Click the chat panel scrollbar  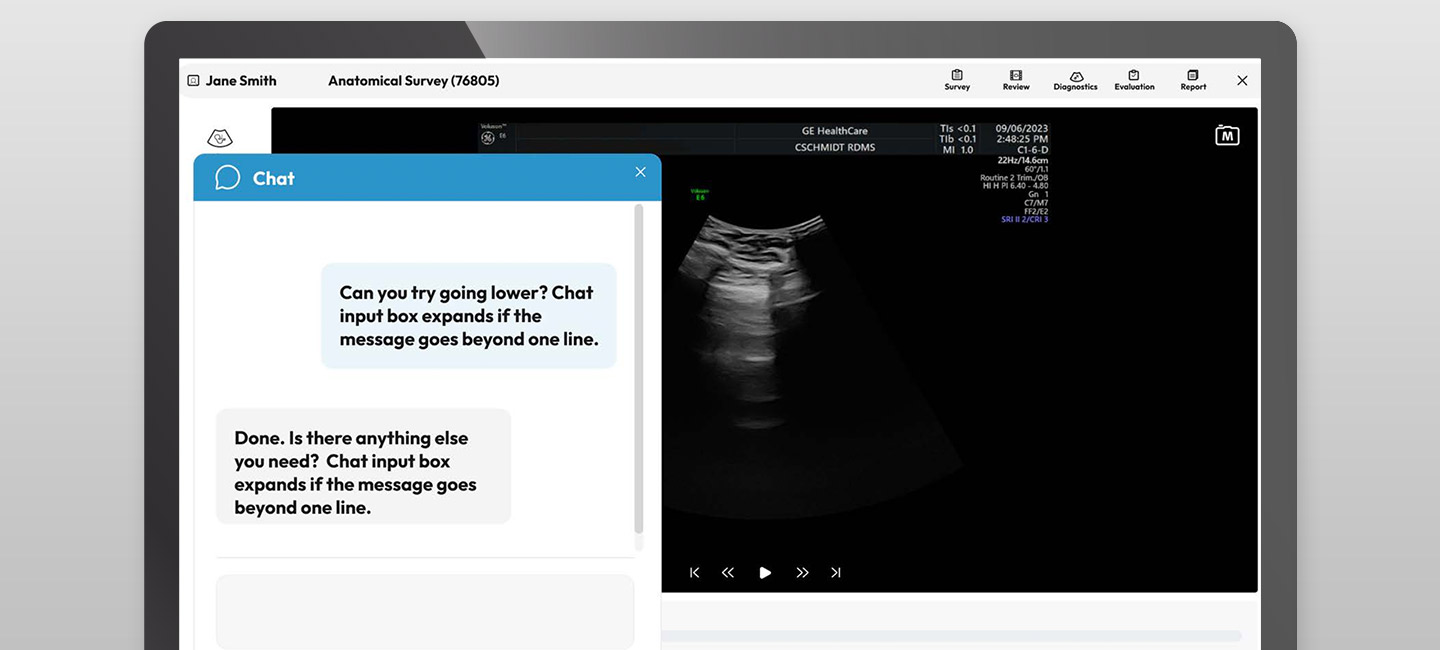pos(639,370)
